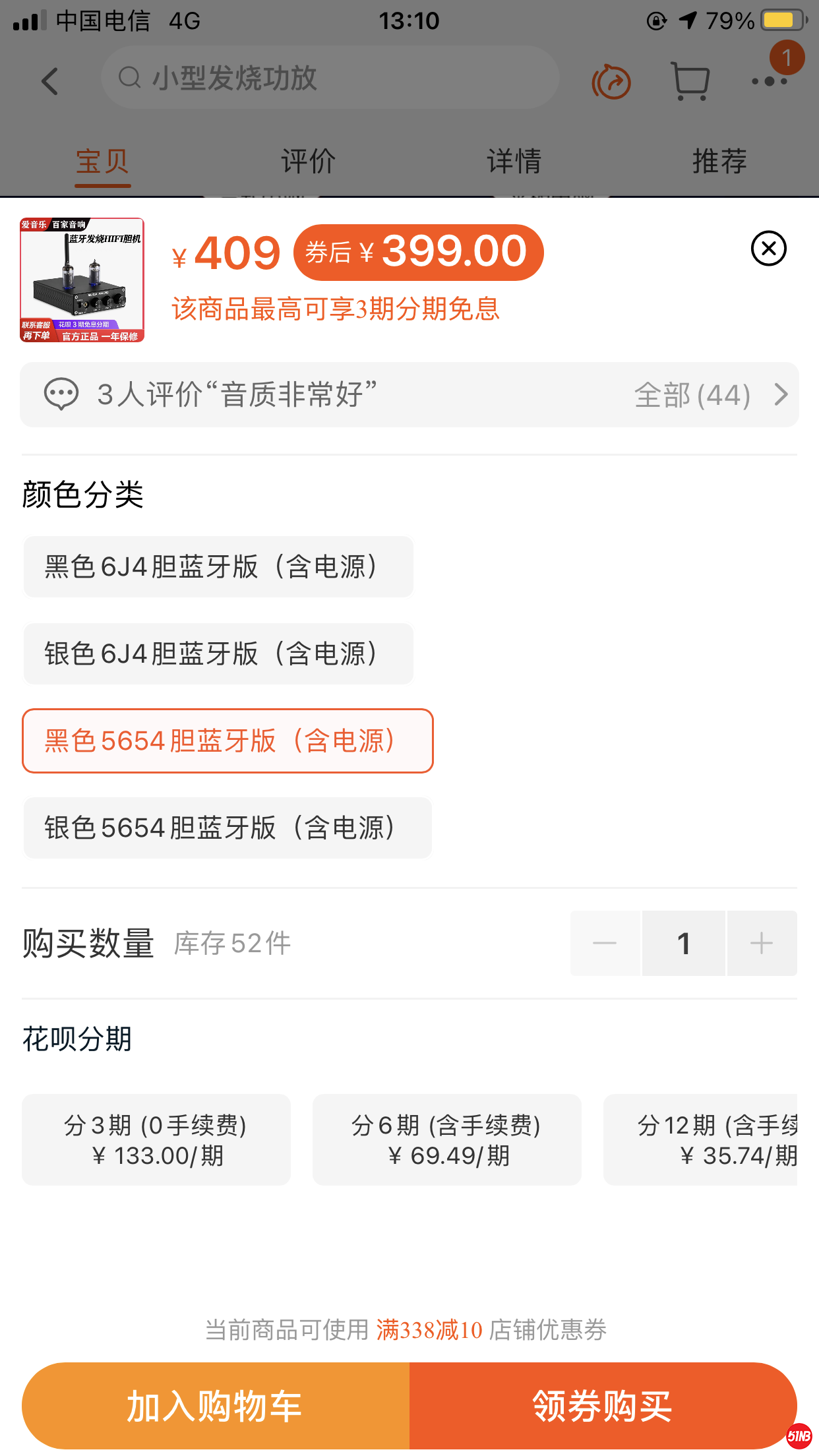The height and width of the screenshot is (1456, 819).
Task: Open the shopping cart
Action: [x=690, y=82]
